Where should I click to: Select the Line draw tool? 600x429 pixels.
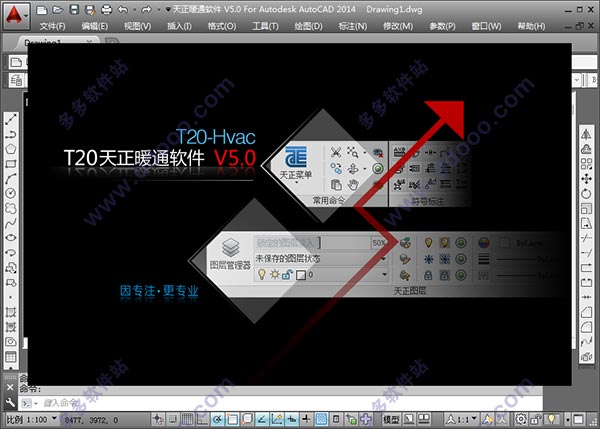tap(10, 118)
